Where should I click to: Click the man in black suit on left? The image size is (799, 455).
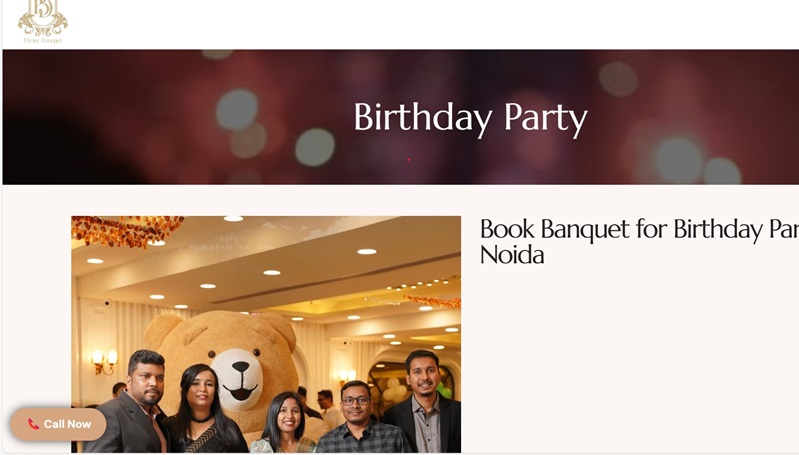point(135,403)
